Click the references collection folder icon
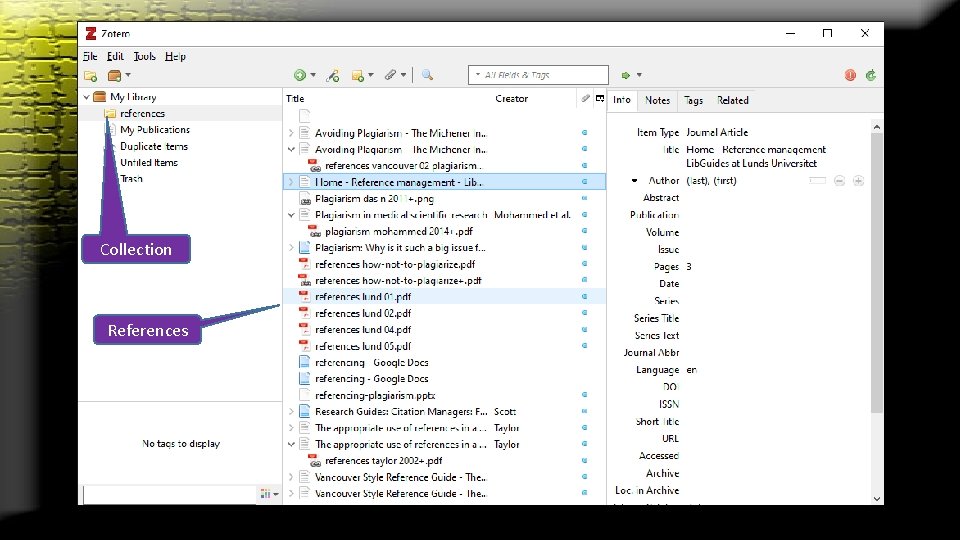The height and width of the screenshot is (540, 960). point(110,113)
